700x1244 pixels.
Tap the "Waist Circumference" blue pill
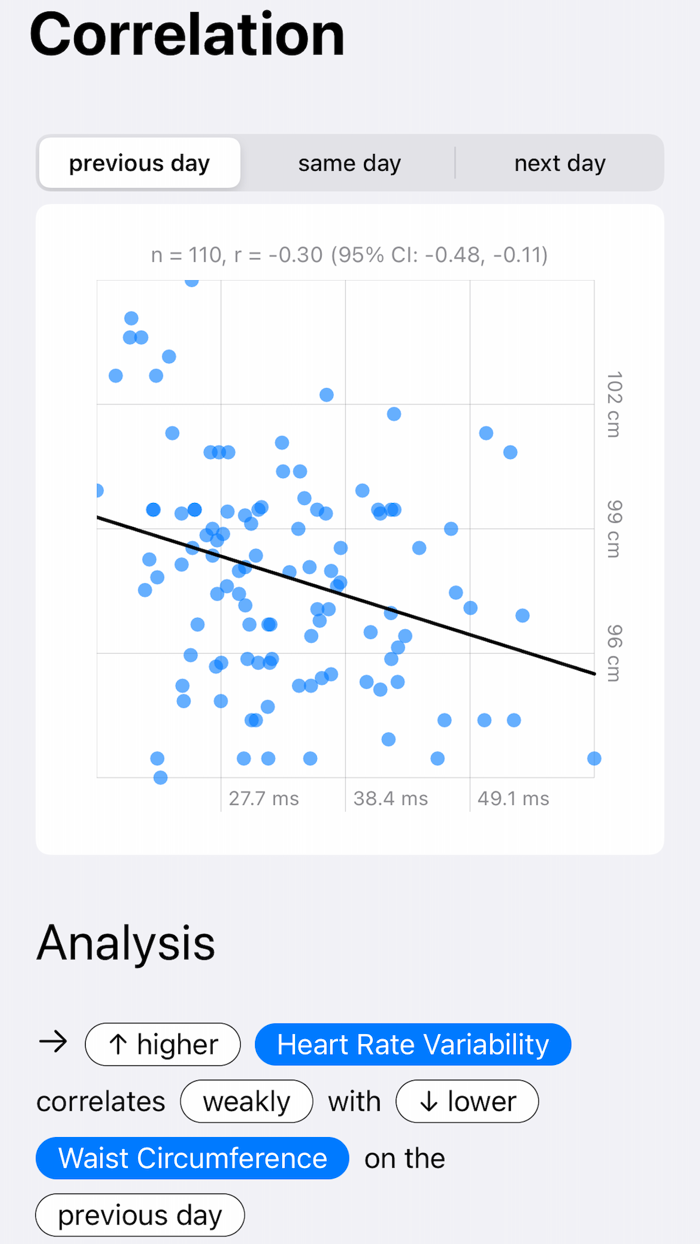point(192,1158)
